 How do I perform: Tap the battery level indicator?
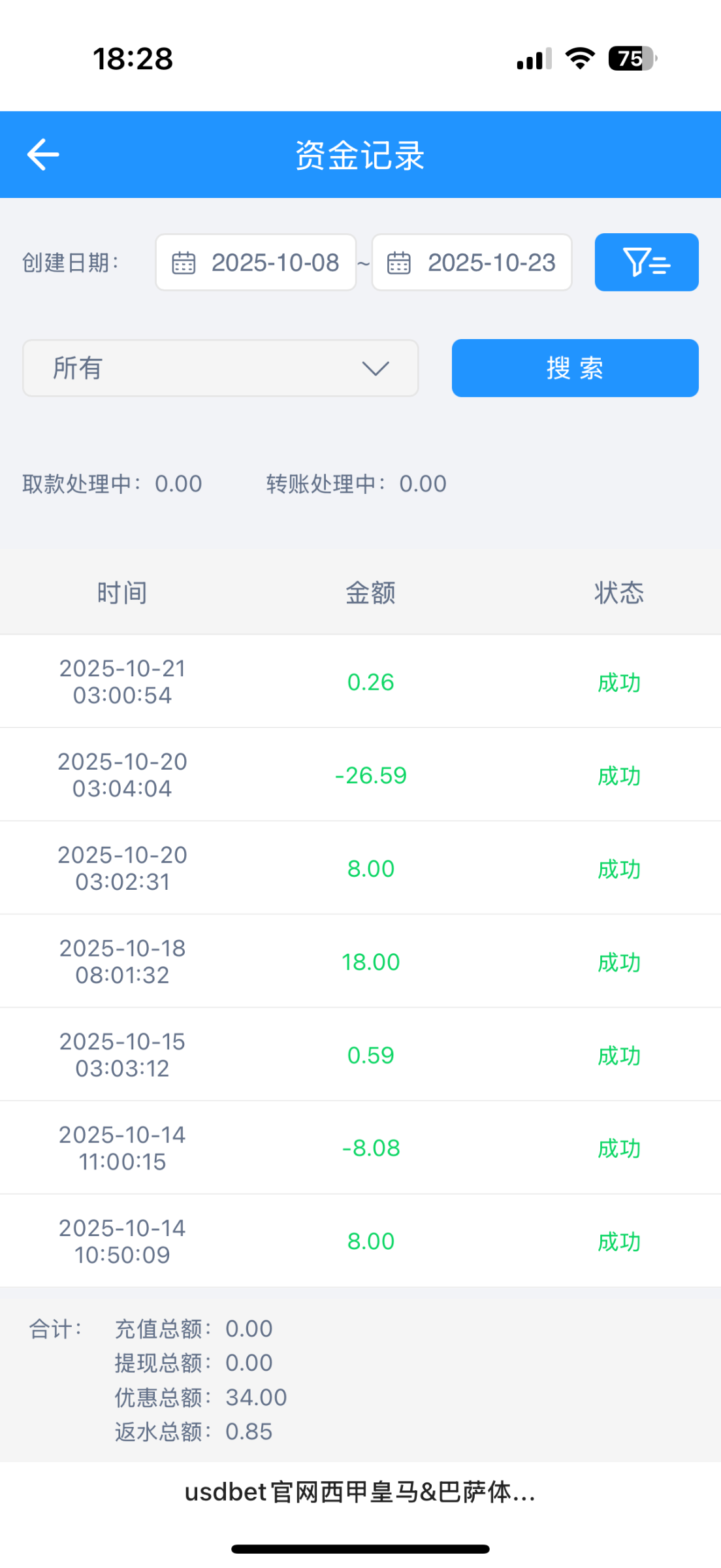(632, 58)
